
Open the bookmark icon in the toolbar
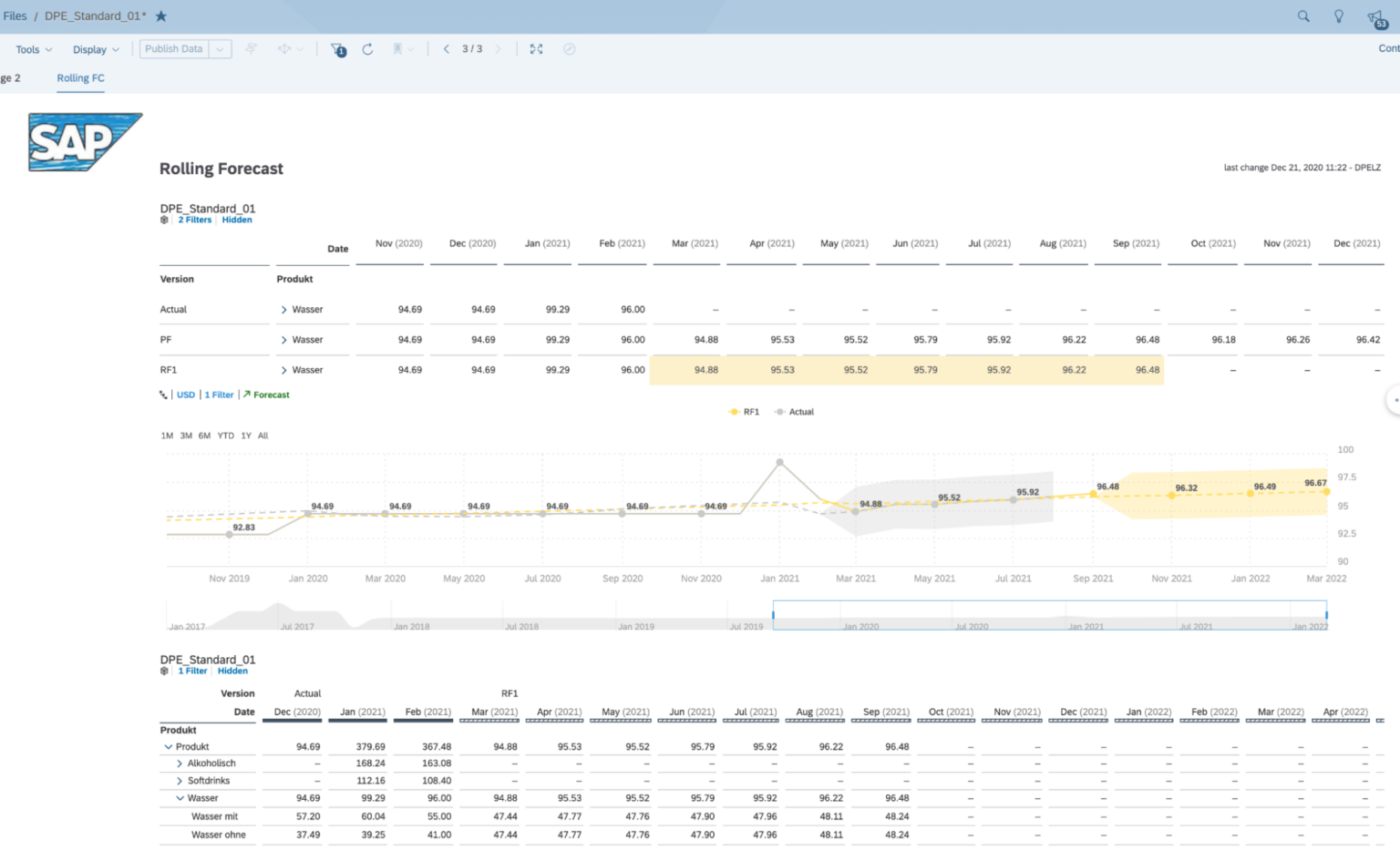click(x=398, y=49)
